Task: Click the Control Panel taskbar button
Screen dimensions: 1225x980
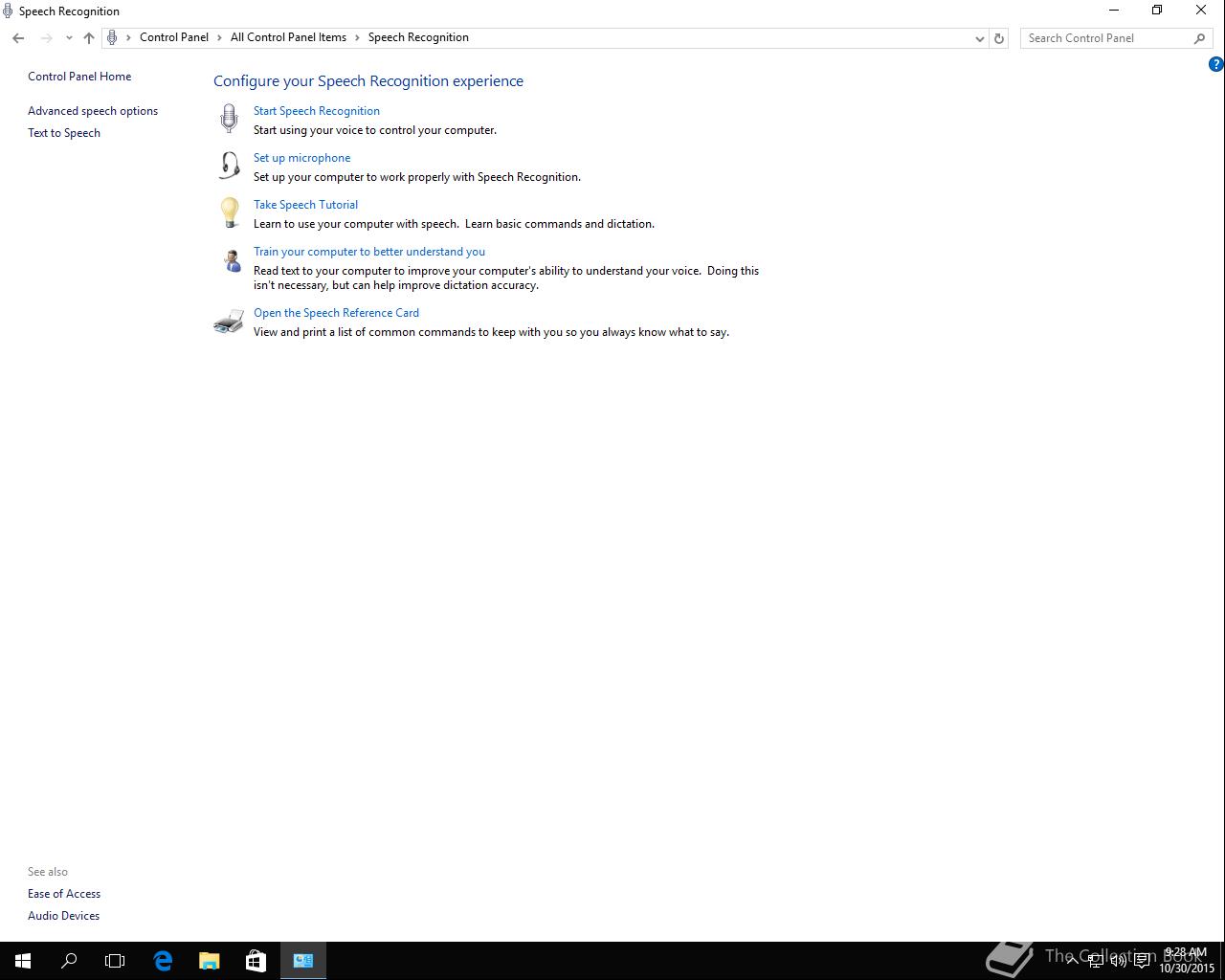Action: (x=303, y=961)
